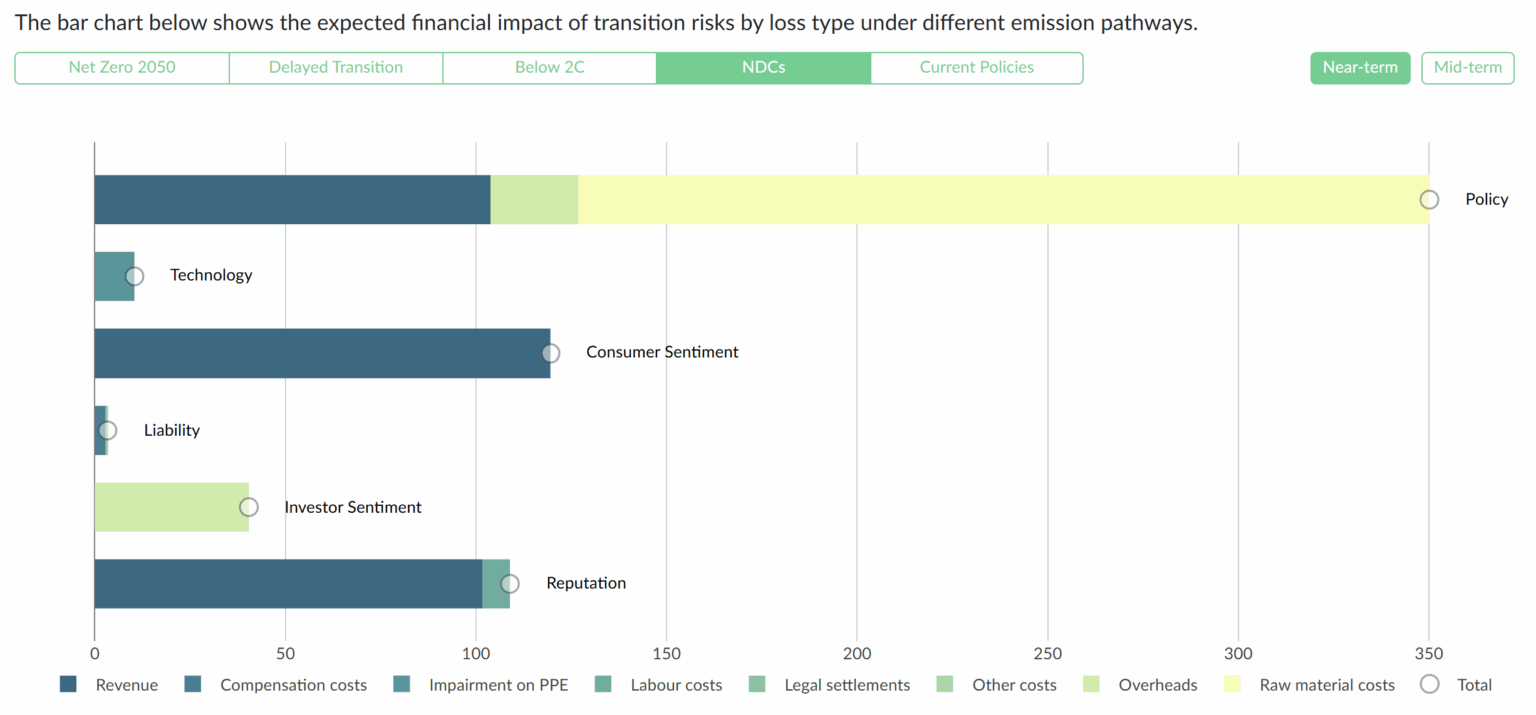Toggle the Impairment on PPE legend swatch

click(402, 685)
